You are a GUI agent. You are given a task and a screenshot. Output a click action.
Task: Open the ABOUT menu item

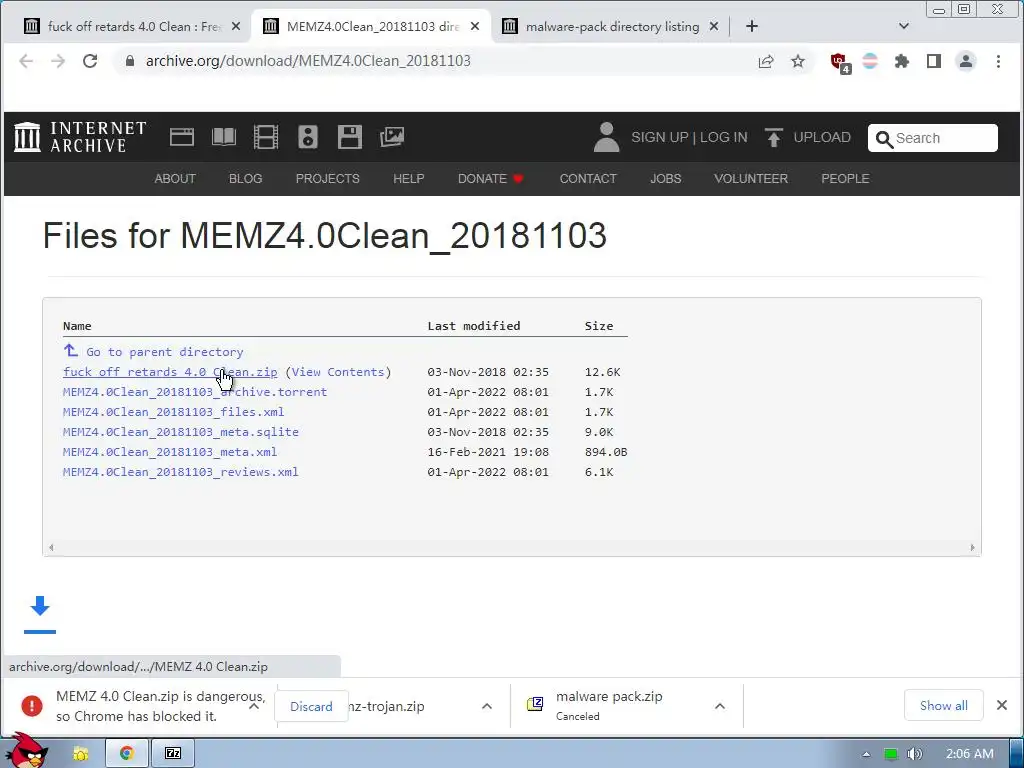[175, 178]
